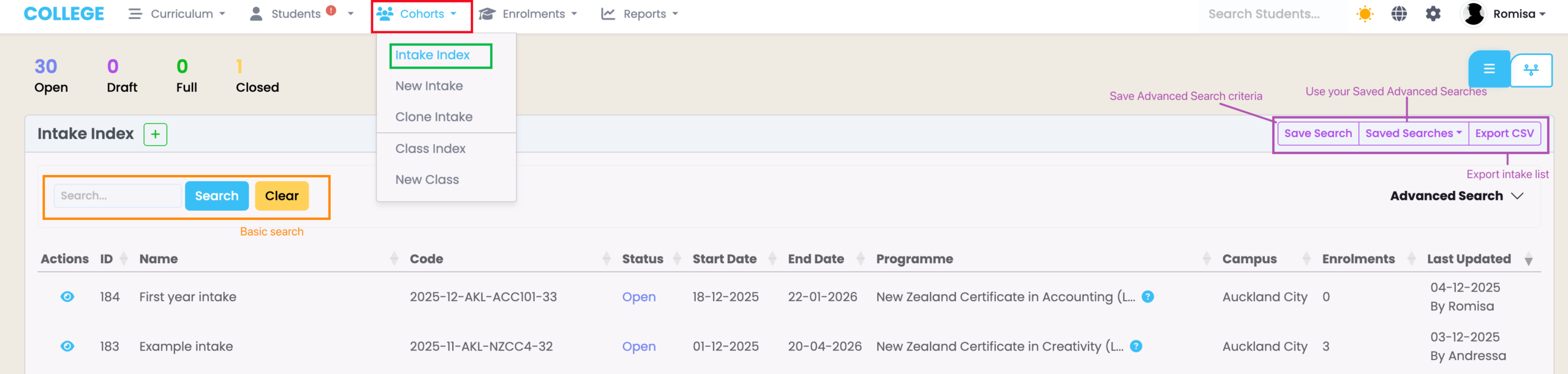View intake 184 with eye icon
The height and width of the screenshot is (374, 1568).
[x=67, y=297]
